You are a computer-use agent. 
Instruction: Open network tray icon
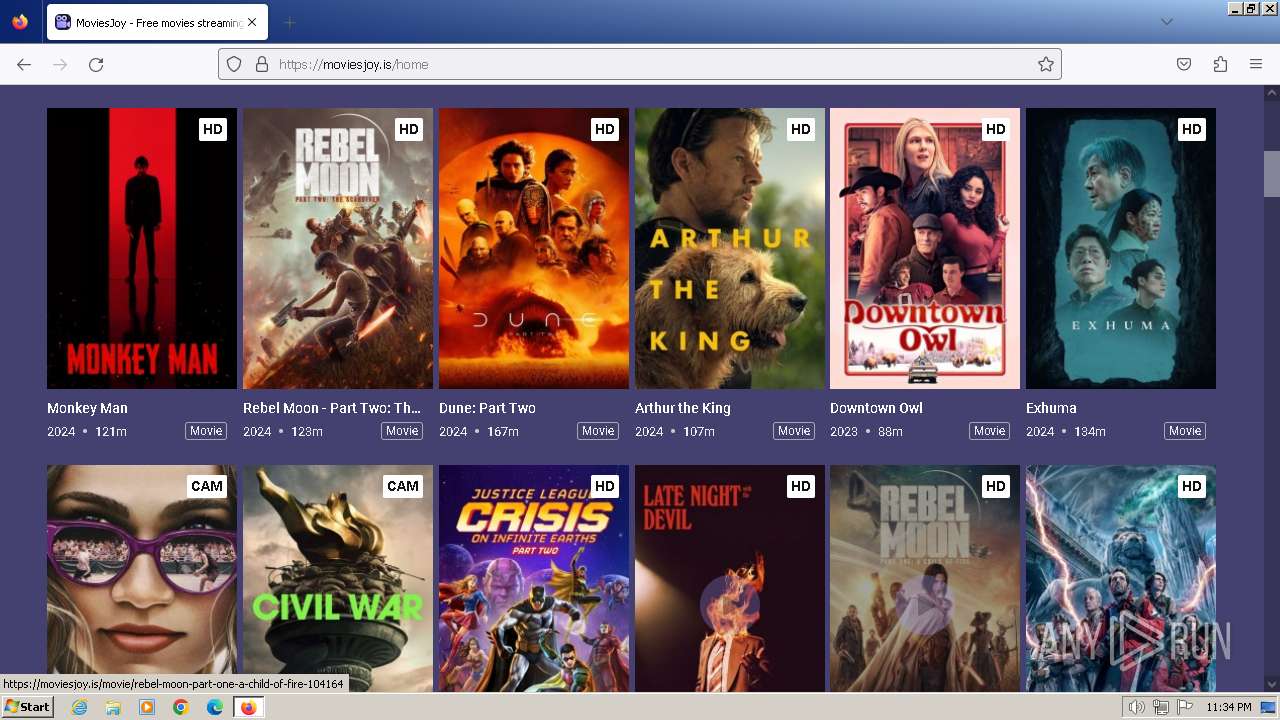point(1161,707)
